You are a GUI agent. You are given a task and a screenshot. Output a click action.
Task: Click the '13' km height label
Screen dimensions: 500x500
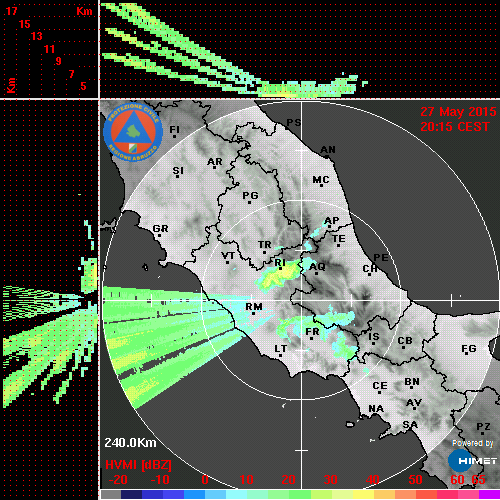pos(37,36)
